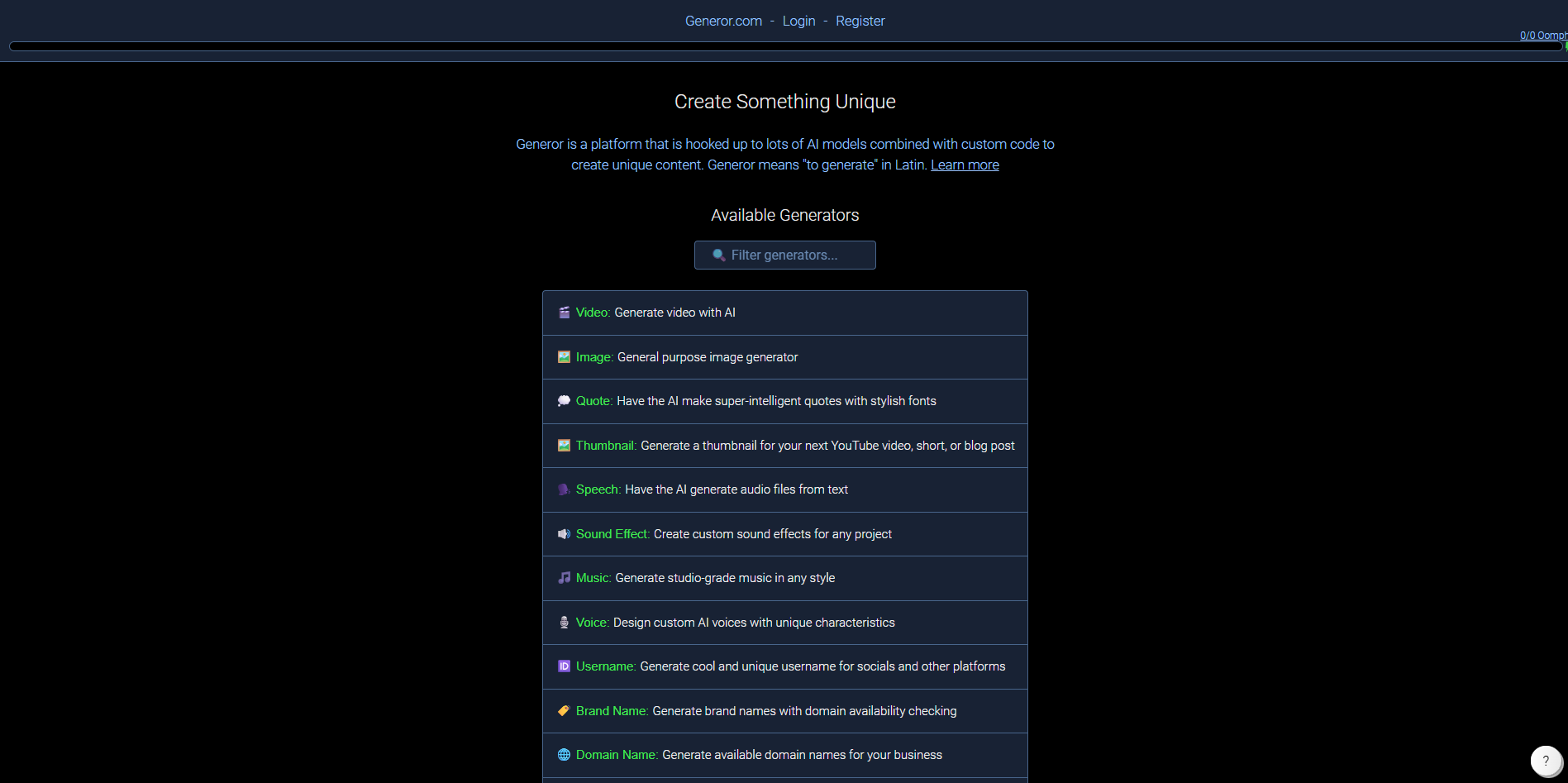
Task: Click the magnifying glass in the filter box
Action: pos(718,255)
